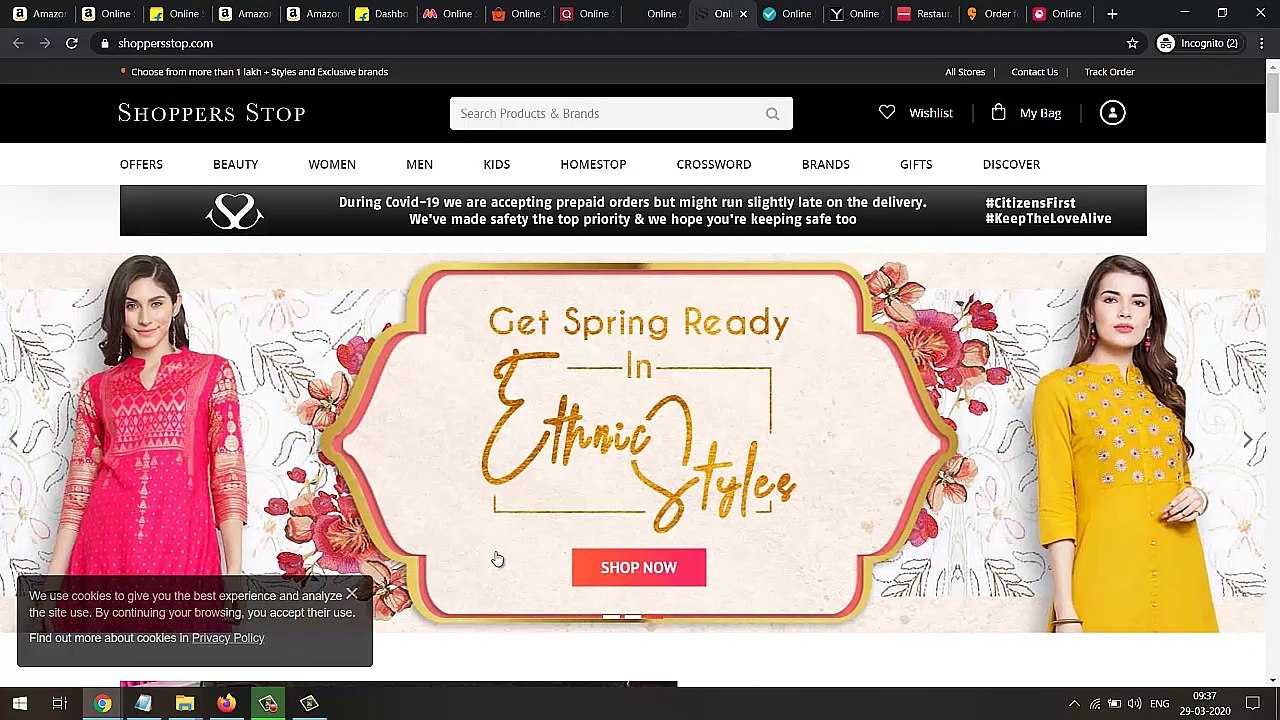Image resolution: width=1280 pixels, height=720 pixels.
Task: Click the Wishlist text link
Action: [x=931, y=113]
